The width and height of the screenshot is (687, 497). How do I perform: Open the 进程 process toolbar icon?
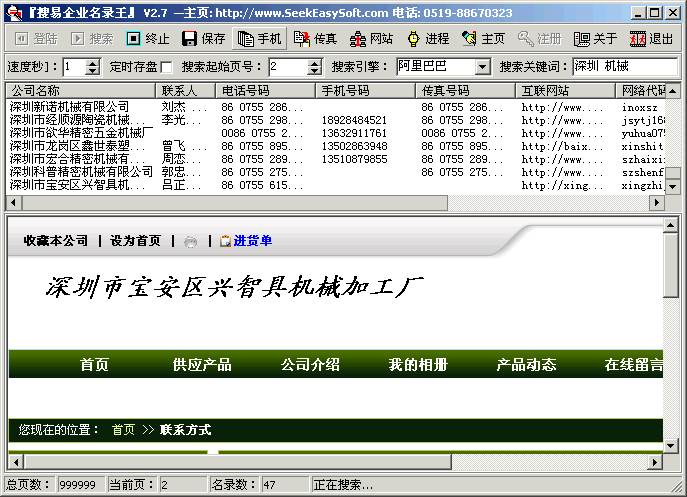[427, 39]
